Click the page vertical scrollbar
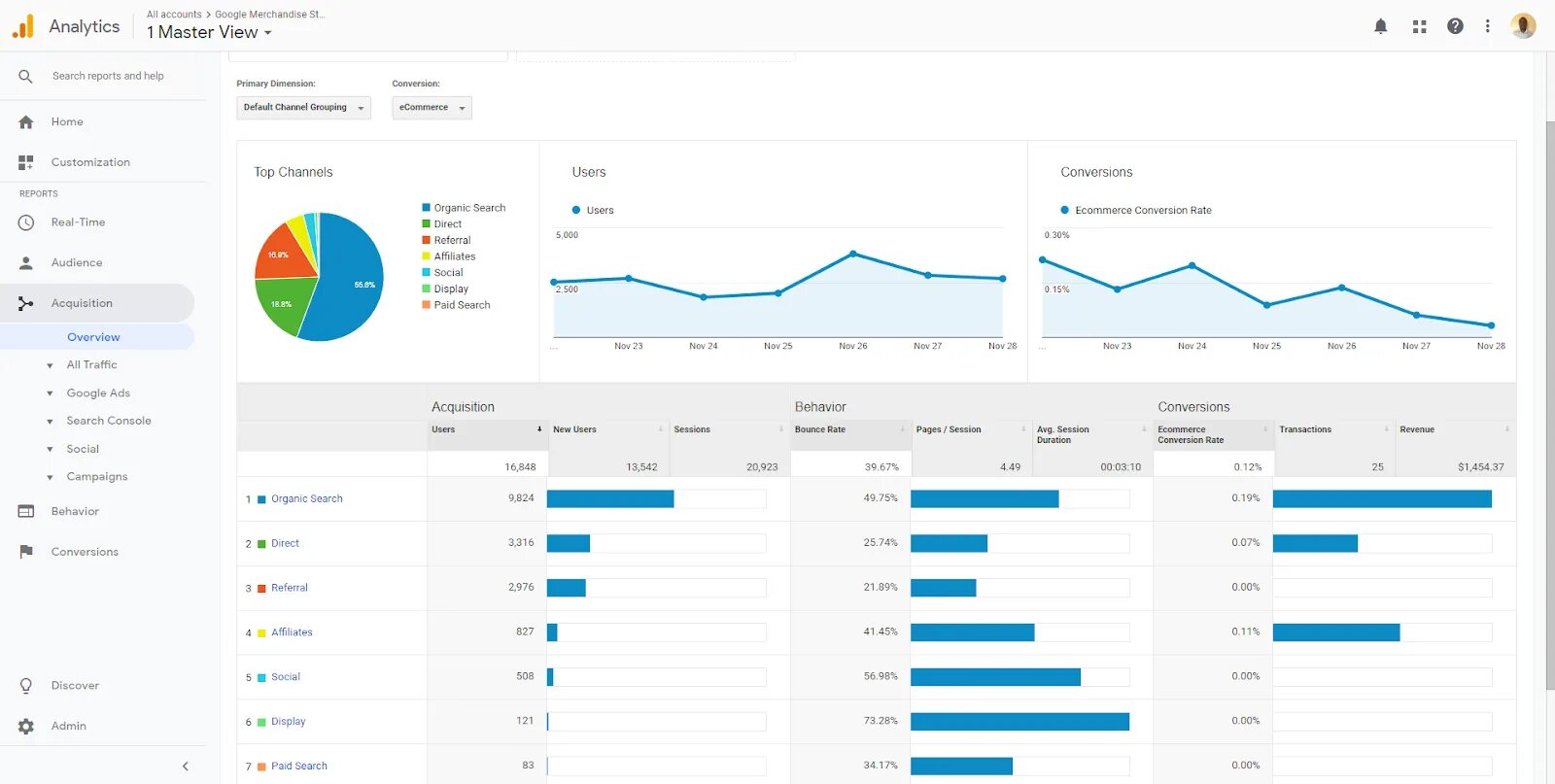Image resolution: width=1555 pixels, height=784 pixels. (x=1550, y=405)
